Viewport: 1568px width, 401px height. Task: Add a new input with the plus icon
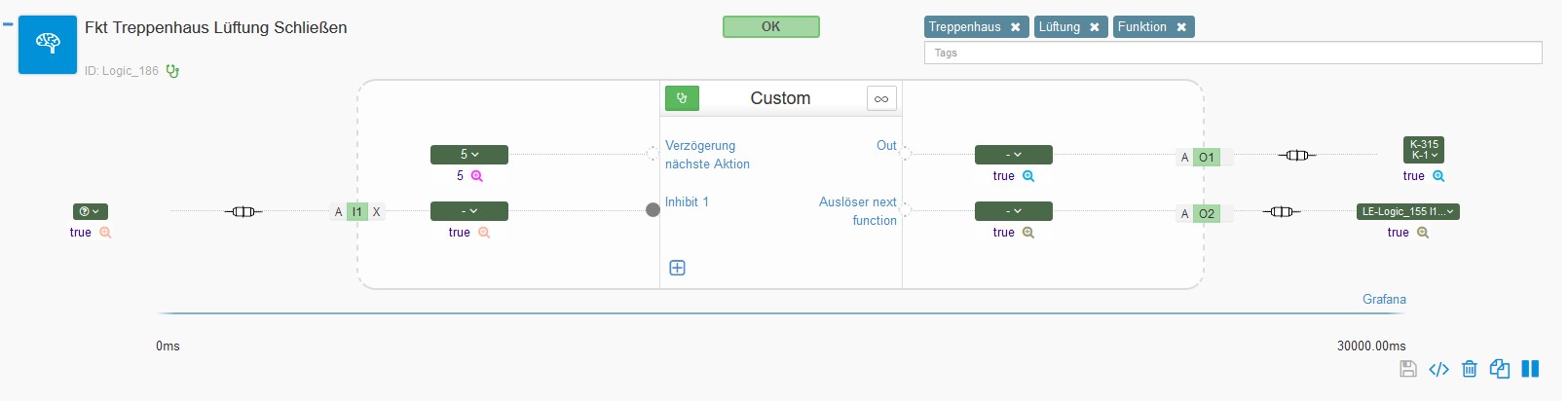coord(678,268)
